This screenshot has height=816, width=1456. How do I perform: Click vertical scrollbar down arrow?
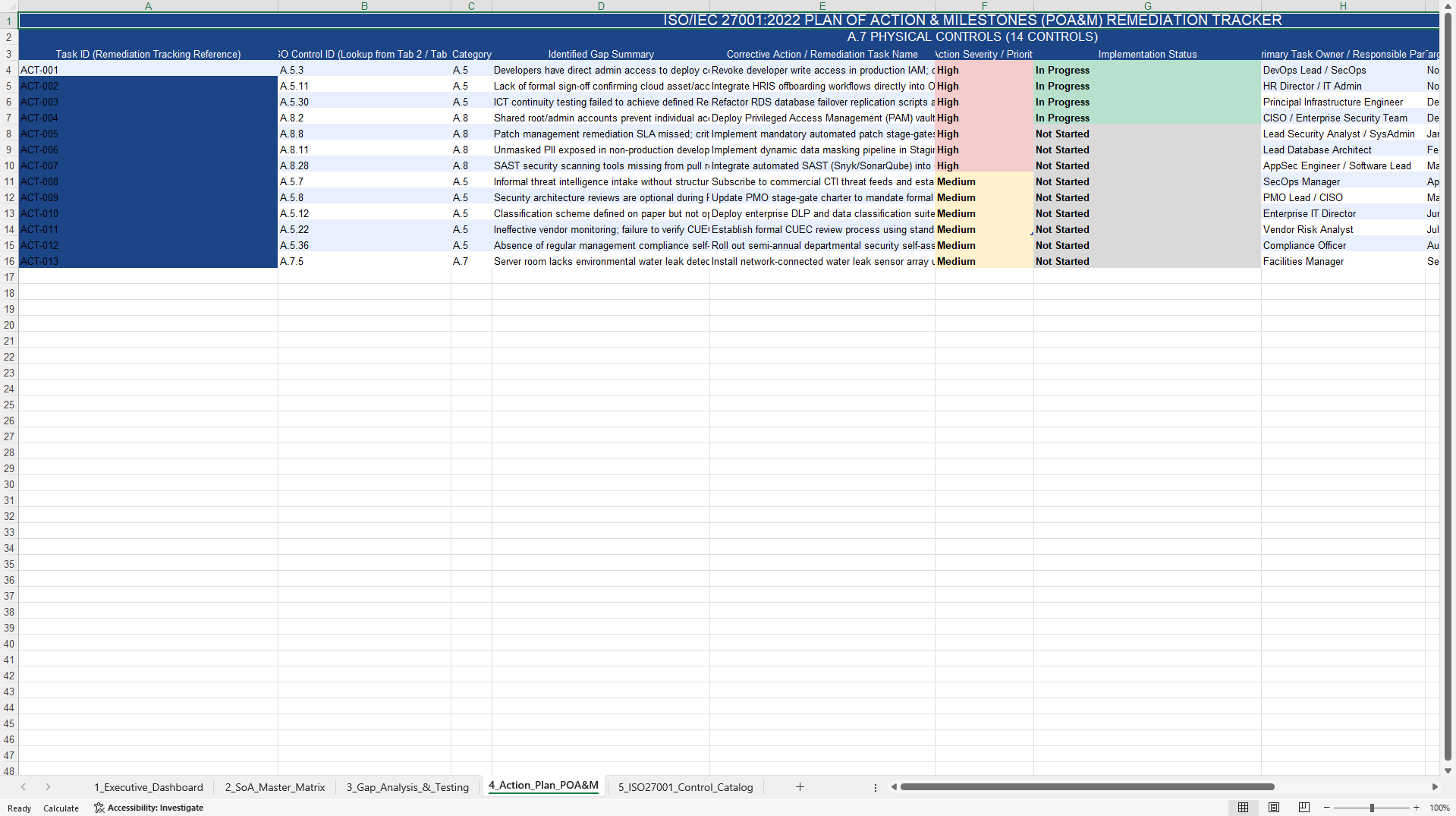pos(1448,770)
